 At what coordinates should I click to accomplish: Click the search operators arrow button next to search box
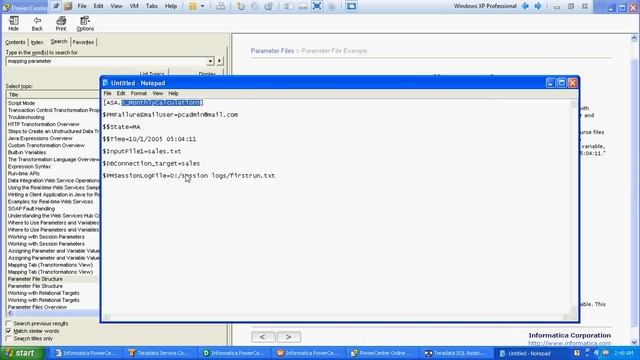220,61
